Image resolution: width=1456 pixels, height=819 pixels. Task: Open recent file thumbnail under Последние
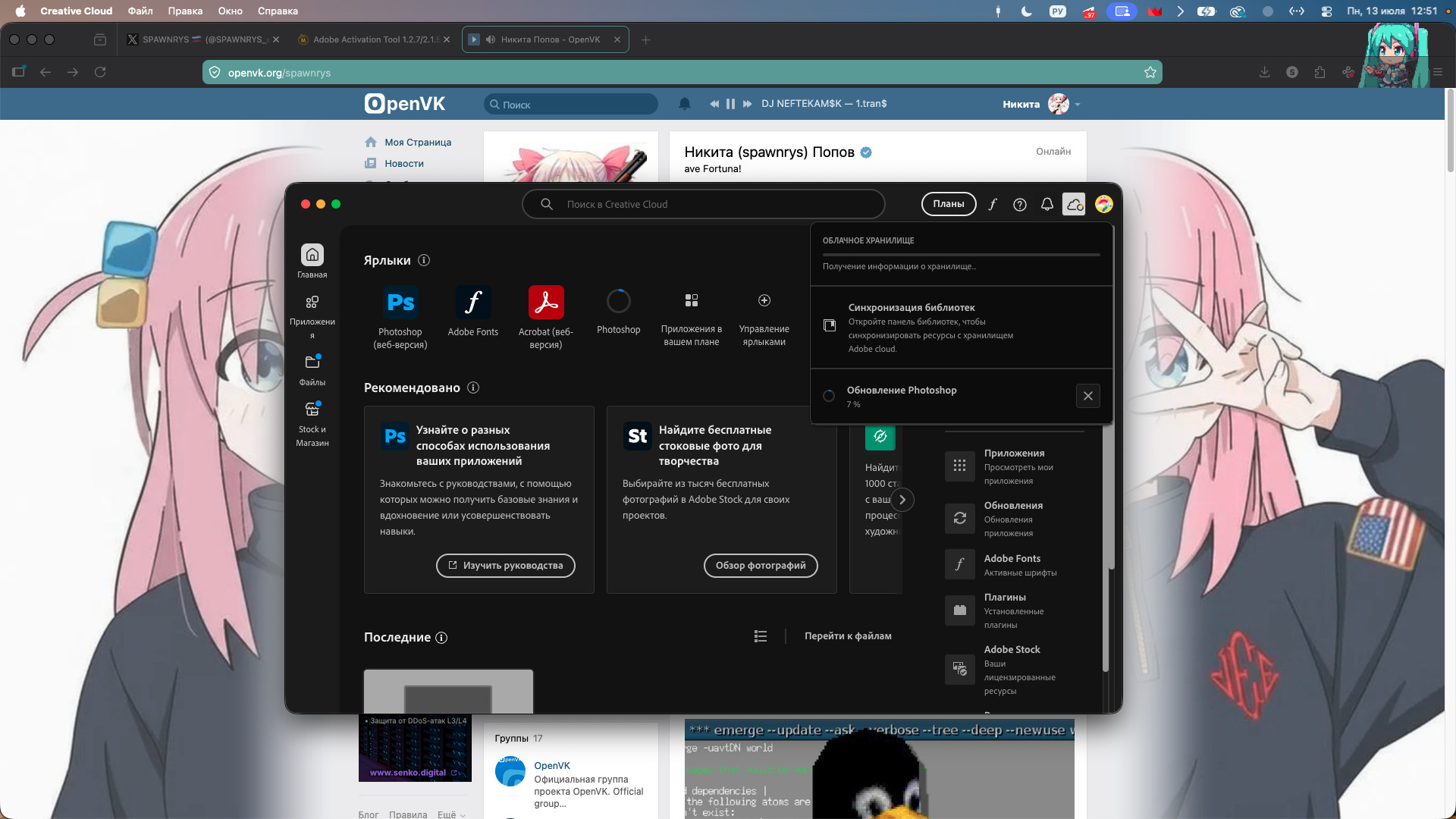(449, 691)
